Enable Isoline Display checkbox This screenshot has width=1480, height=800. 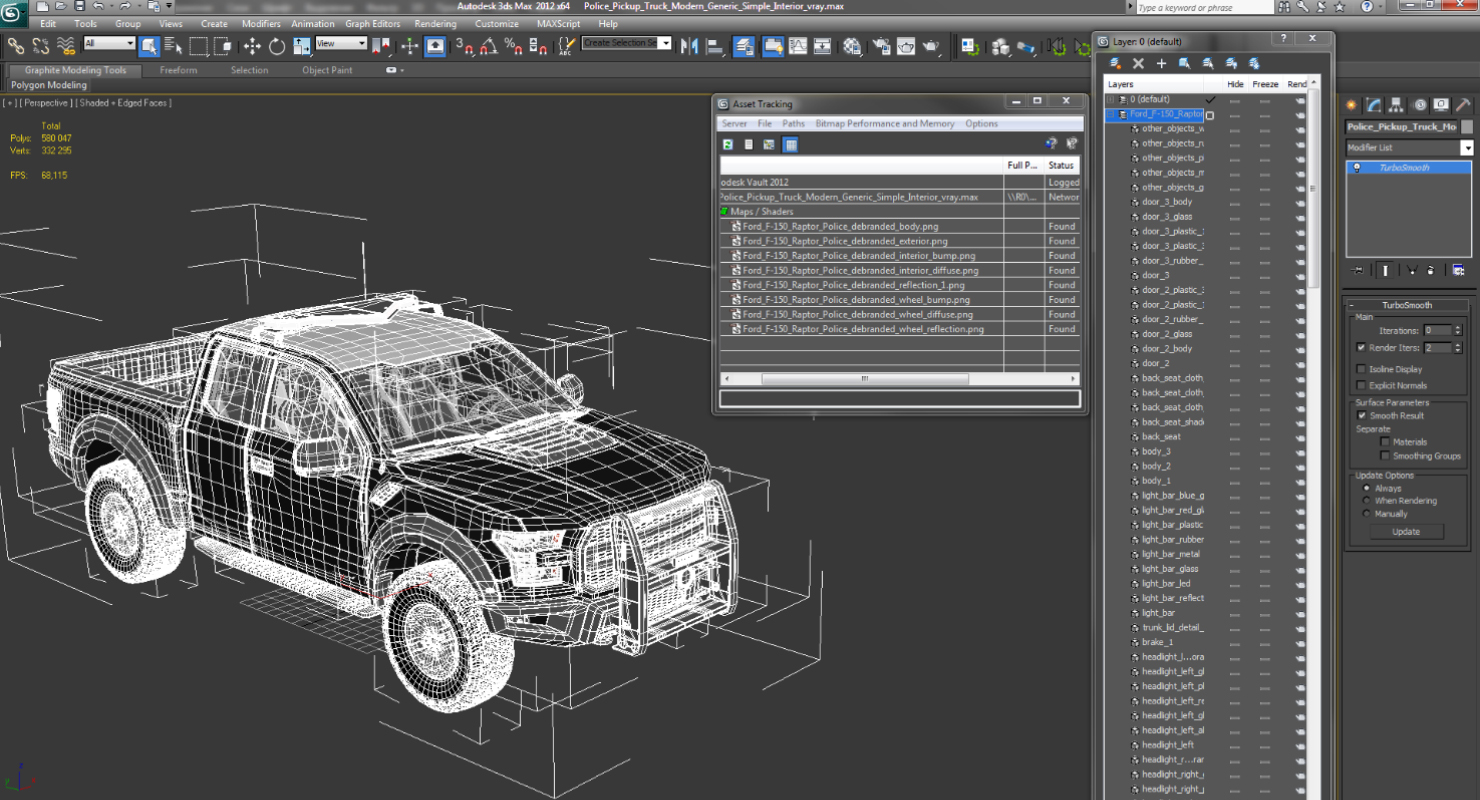1361,369
